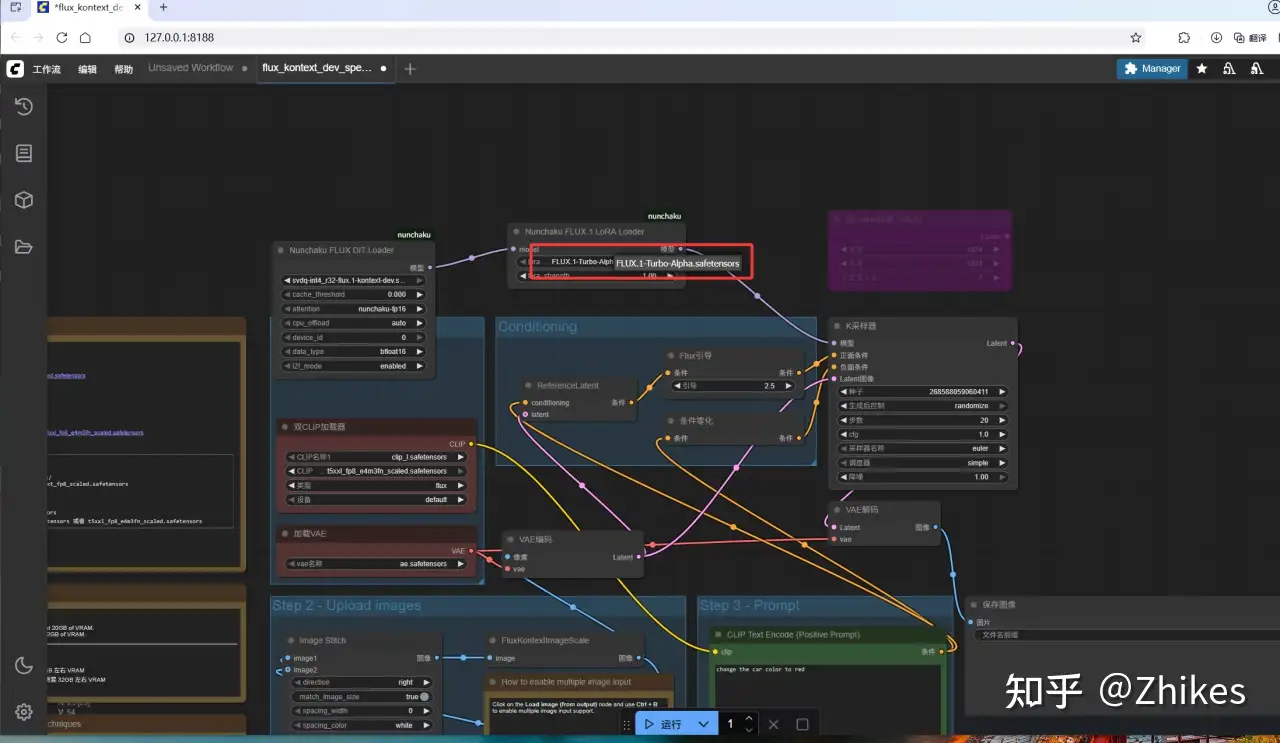
Task: Adjust 降噪 1.00 in K采样器
Action: pyautogui.click(x=924, y=477)
